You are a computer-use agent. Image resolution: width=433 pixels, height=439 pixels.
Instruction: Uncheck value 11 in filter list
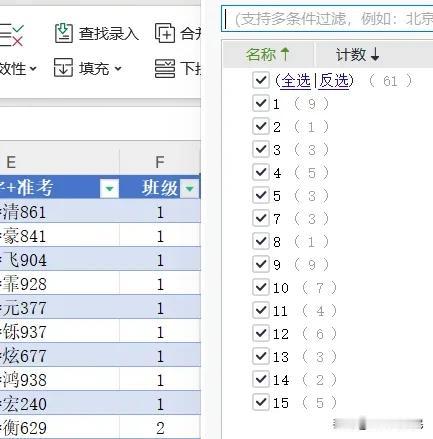[x=261, y=310]
